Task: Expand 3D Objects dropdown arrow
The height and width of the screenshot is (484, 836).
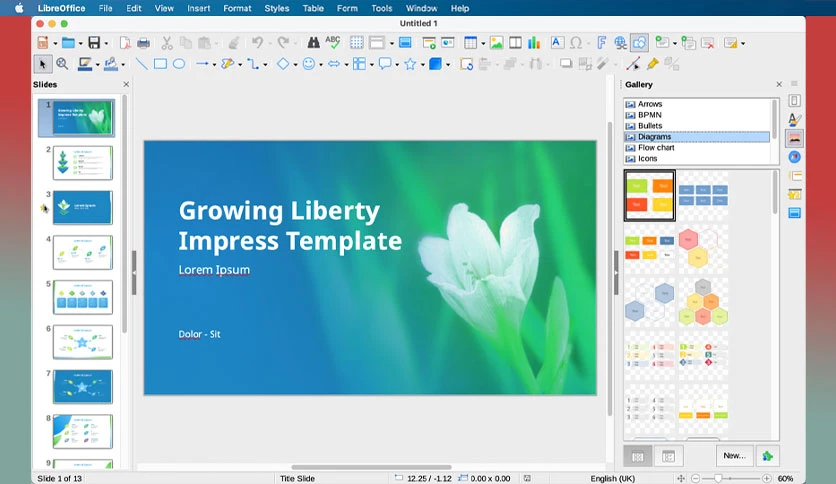Action: point(448,64)
